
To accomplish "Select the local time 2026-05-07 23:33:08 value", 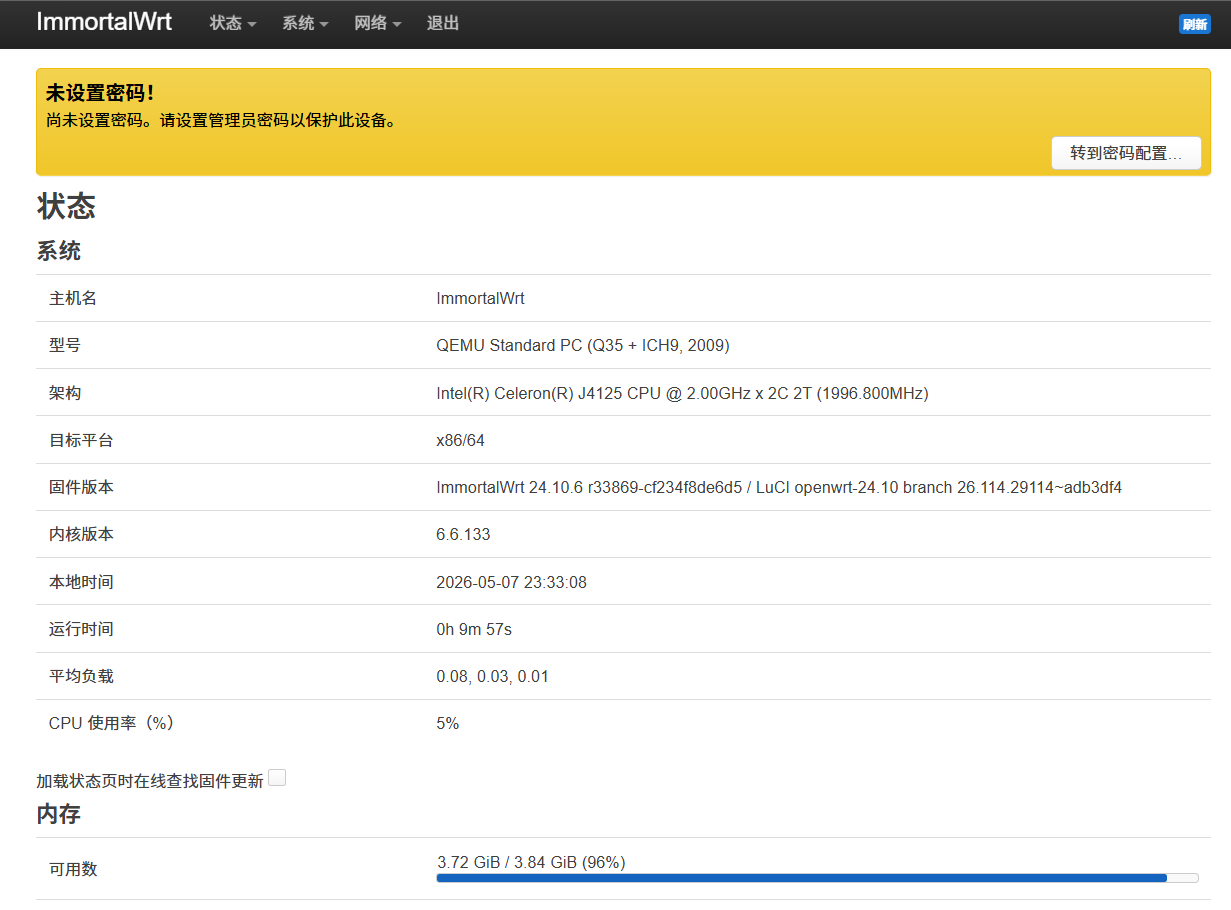I will click(511, 582).
